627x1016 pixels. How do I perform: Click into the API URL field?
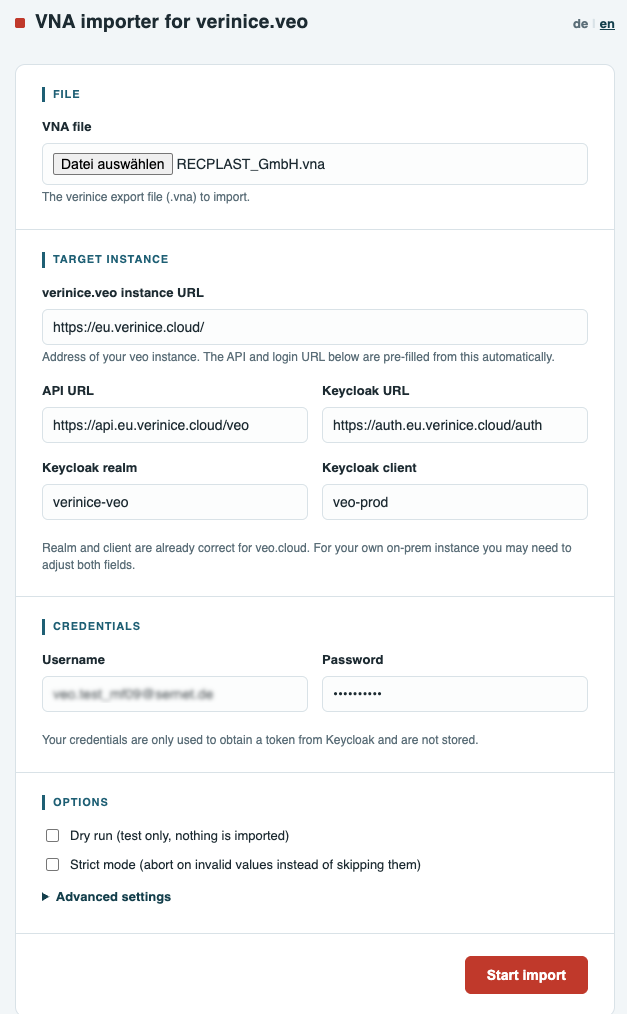[175, 425]
